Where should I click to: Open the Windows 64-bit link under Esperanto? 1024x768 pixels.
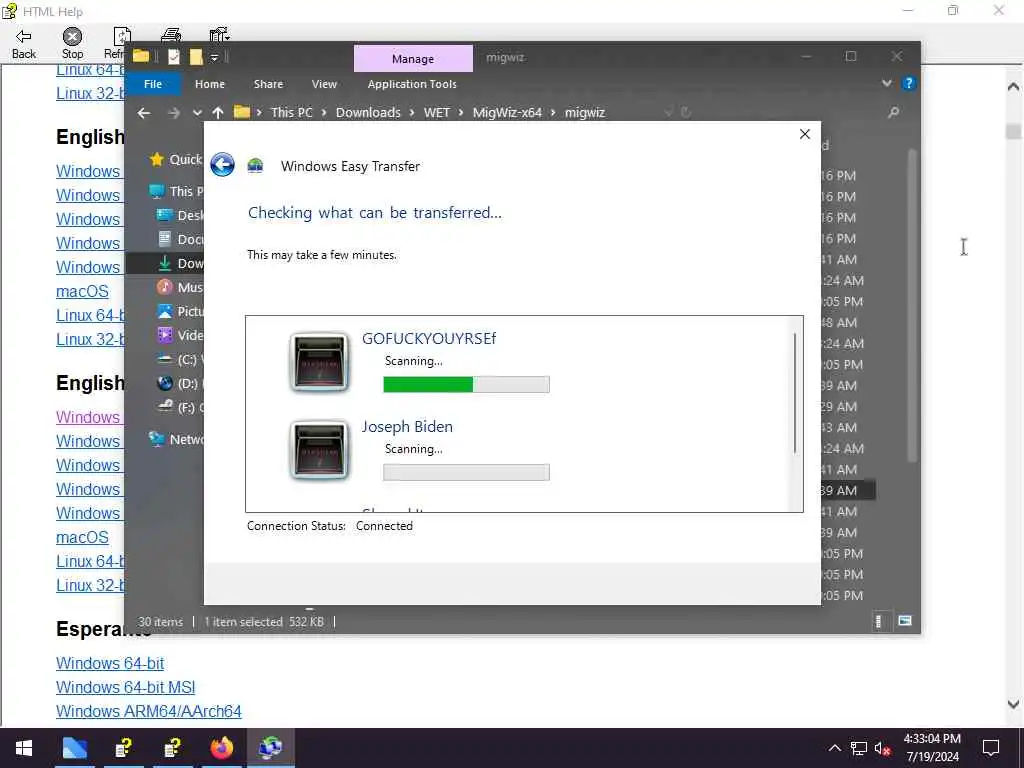click(110, 663)
